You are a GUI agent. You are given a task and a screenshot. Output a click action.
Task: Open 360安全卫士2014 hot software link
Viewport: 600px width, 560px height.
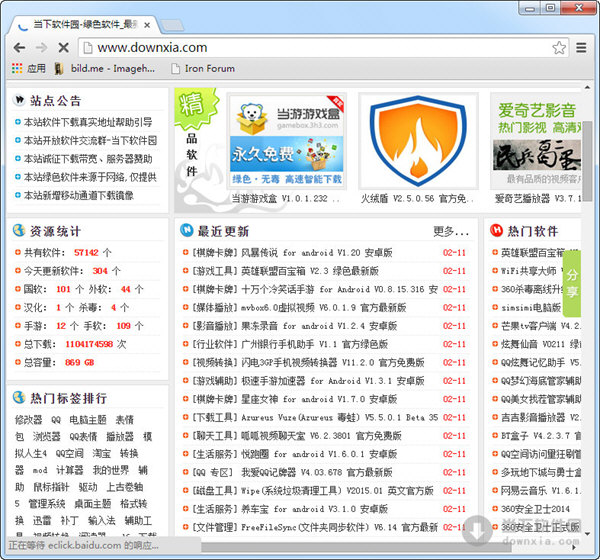coord(535,509)
